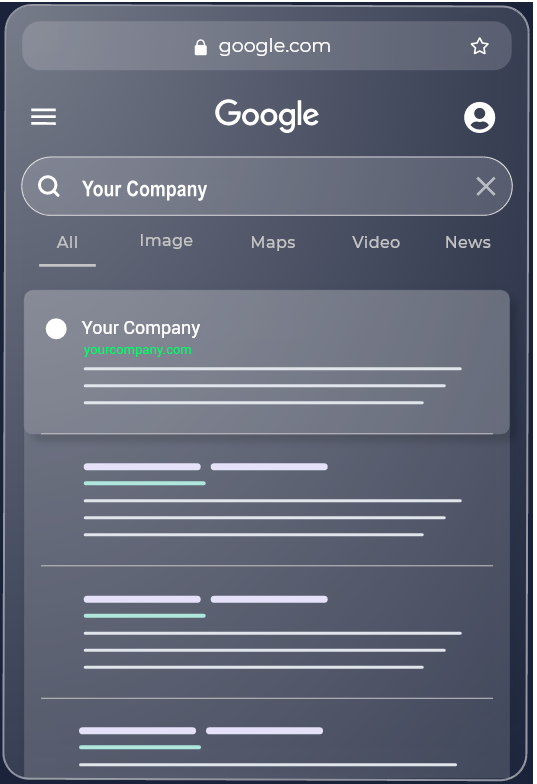
Task: Switch to the Maps tab
Action: [x=273, y=242]
